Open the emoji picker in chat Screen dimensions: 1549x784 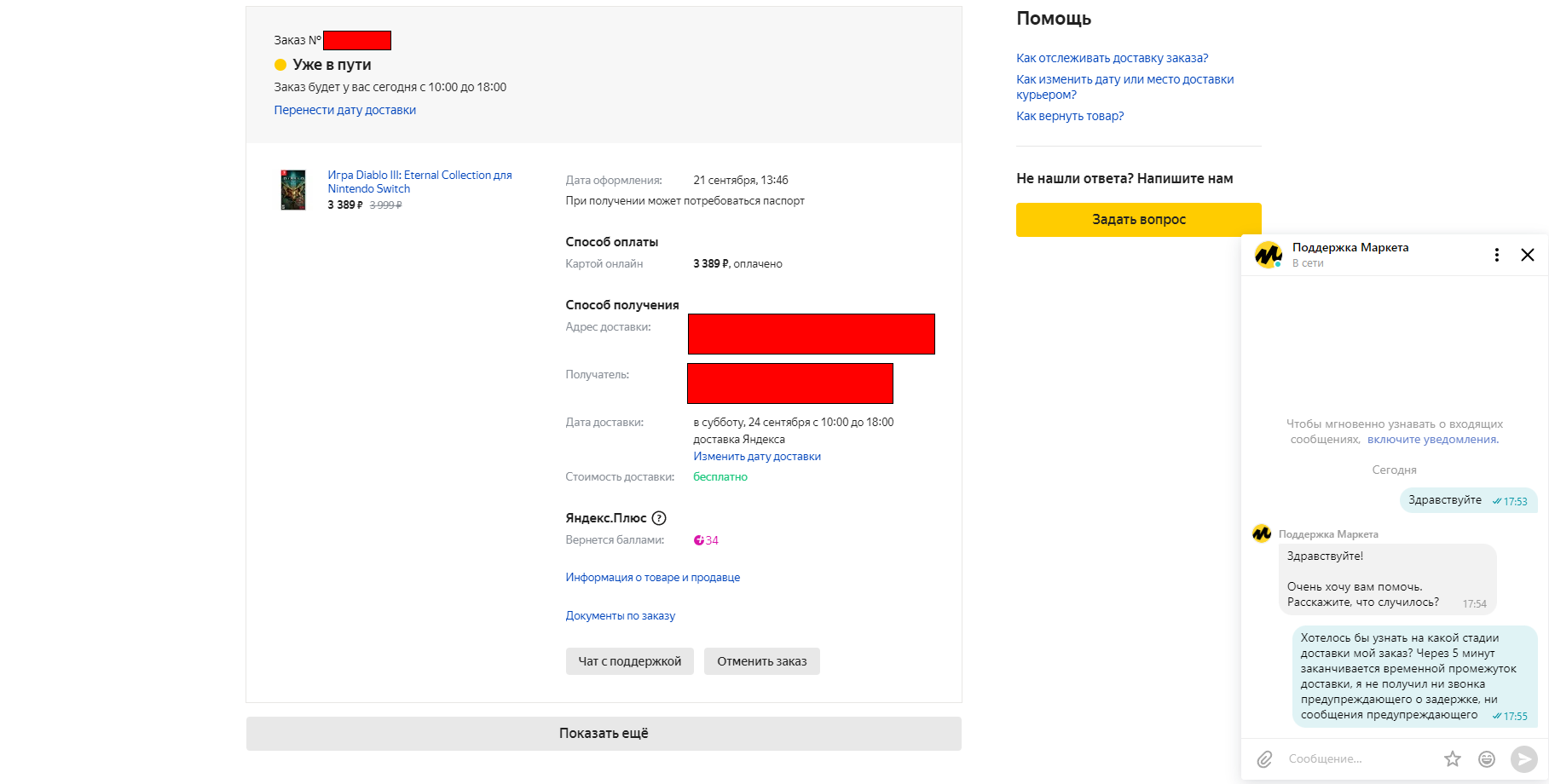pos(1486,758)
